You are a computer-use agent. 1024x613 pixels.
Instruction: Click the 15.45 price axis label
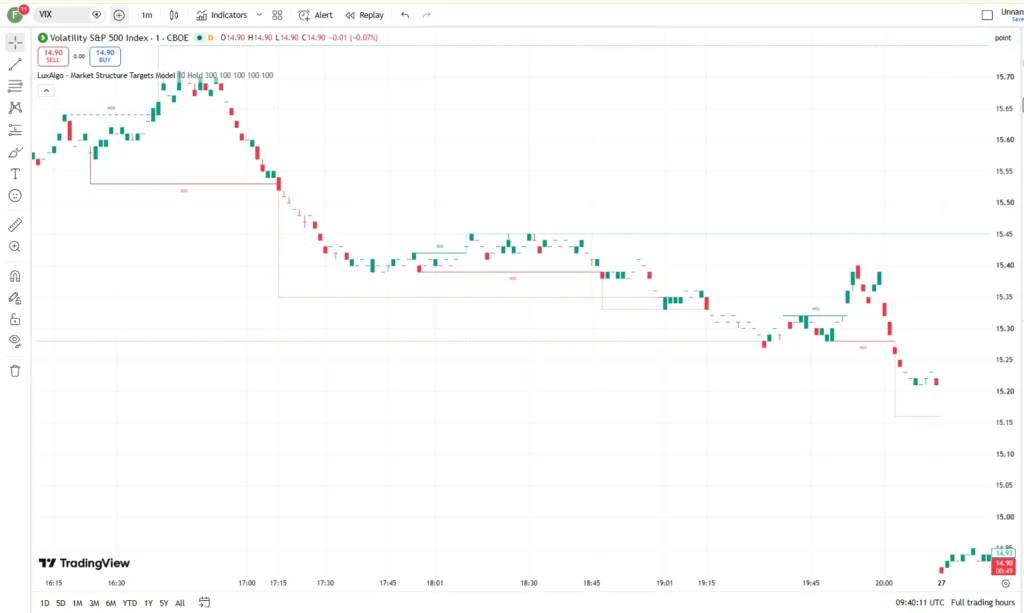[x=1004, y=234]
